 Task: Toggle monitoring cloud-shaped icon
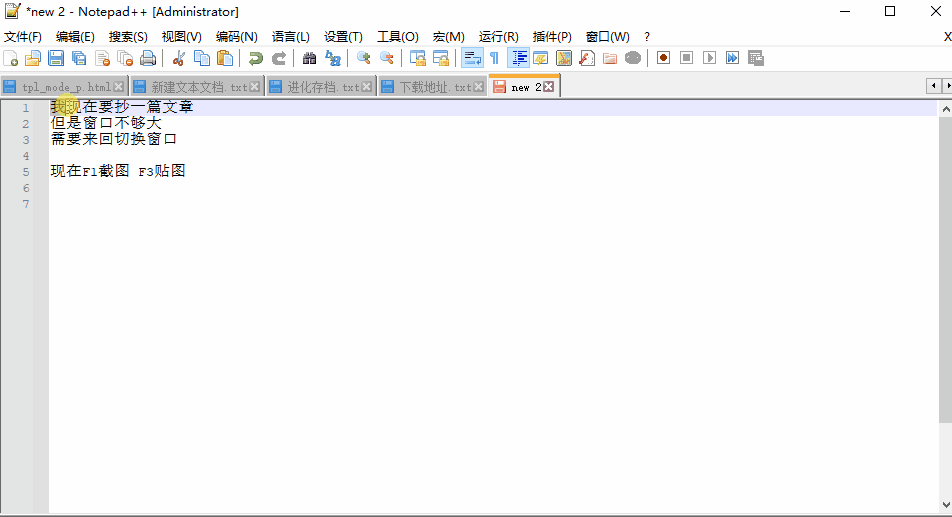tap(633, 58)
